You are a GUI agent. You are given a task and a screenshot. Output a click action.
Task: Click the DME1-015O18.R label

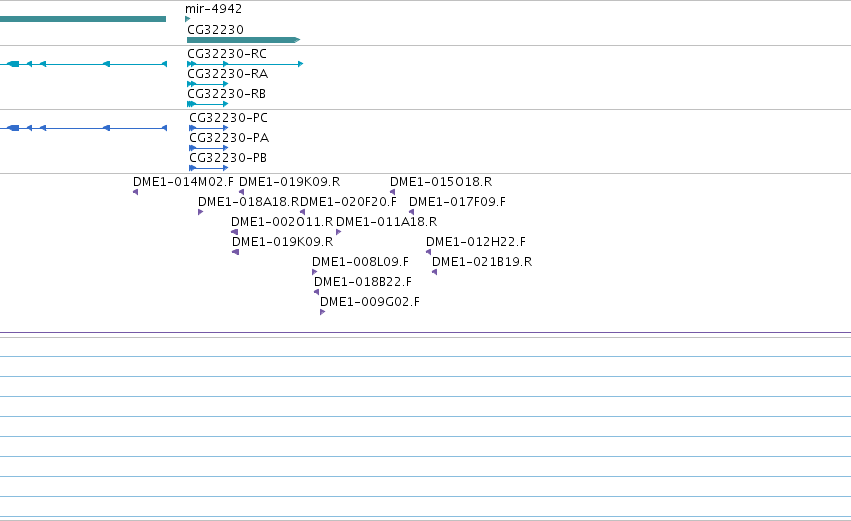pos(441,182)
